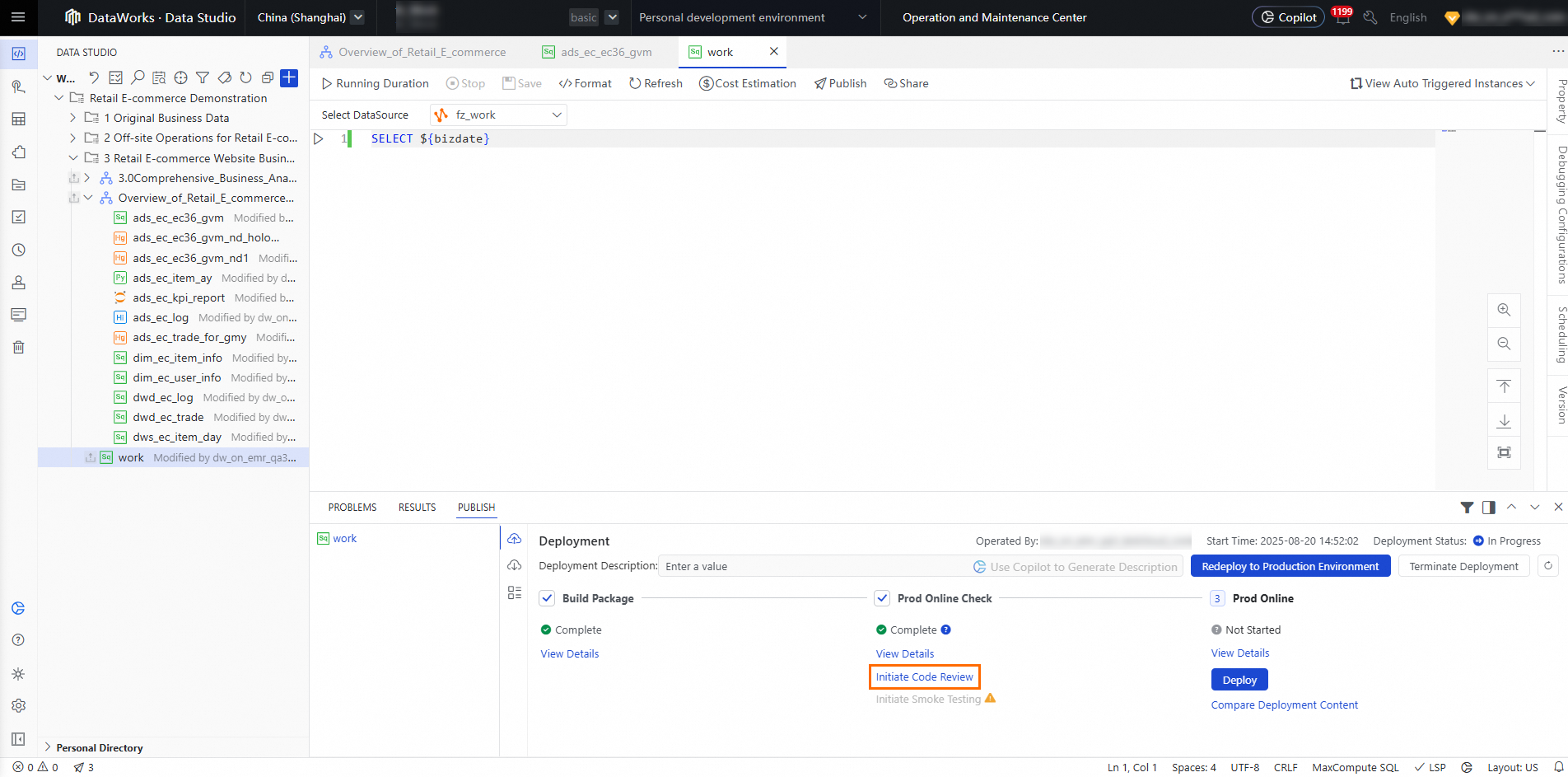The image size is (1568, 777).
Task: Click the refresh icon beside Terminate Deployment
Action: [x=1548, y=566]
